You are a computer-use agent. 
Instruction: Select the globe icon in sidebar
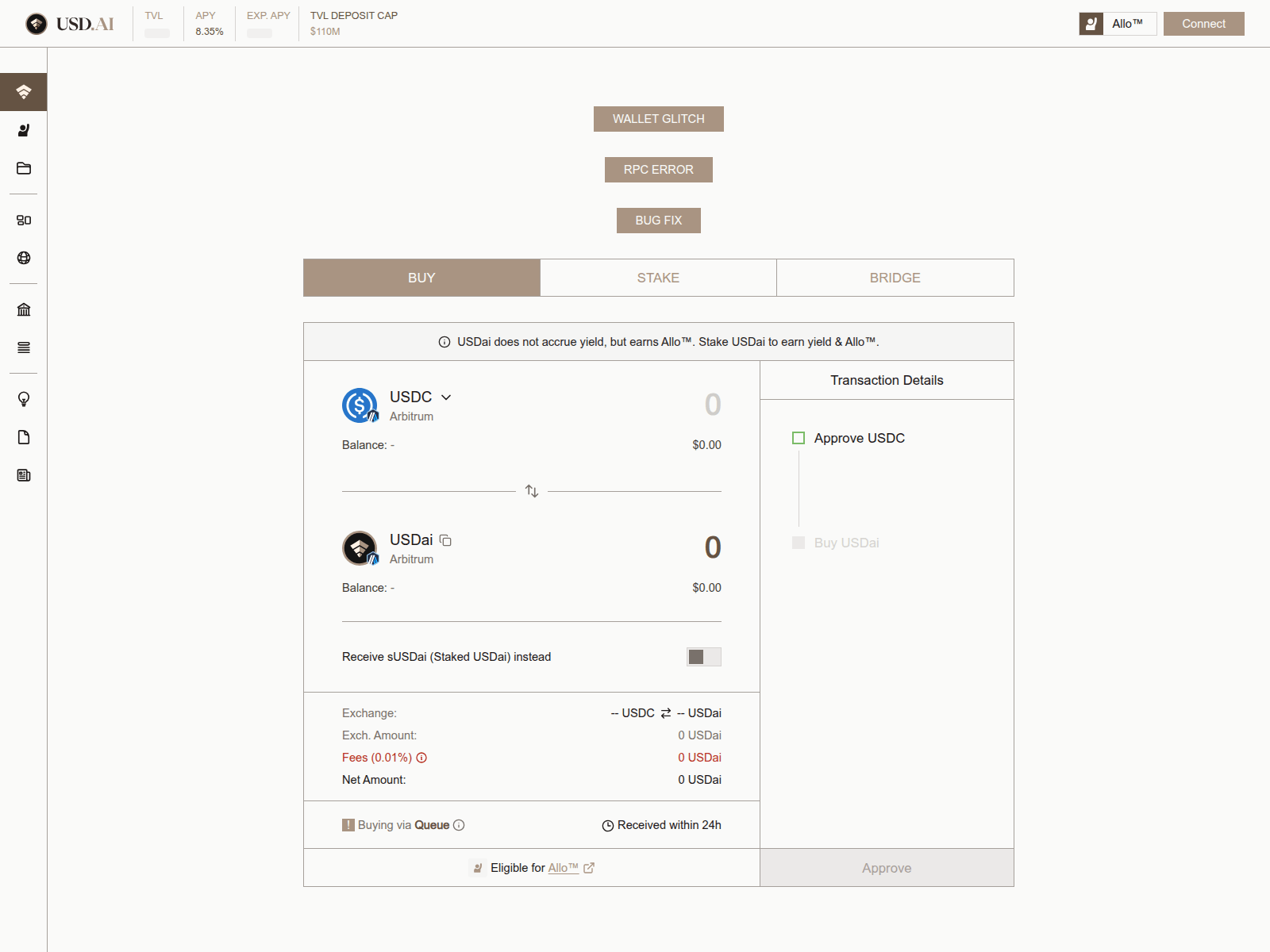pos(24,258)
